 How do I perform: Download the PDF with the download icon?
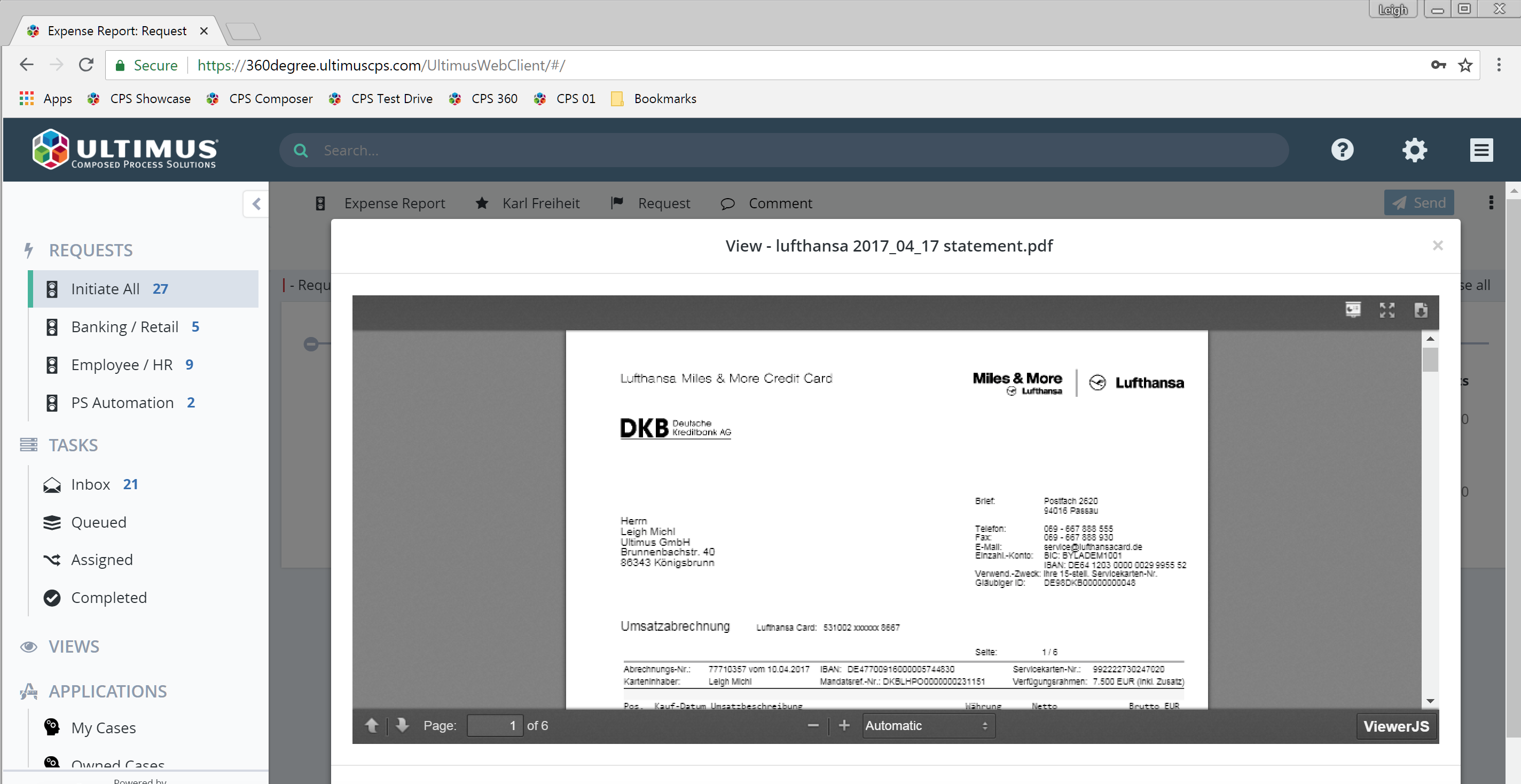(1421, 310)
